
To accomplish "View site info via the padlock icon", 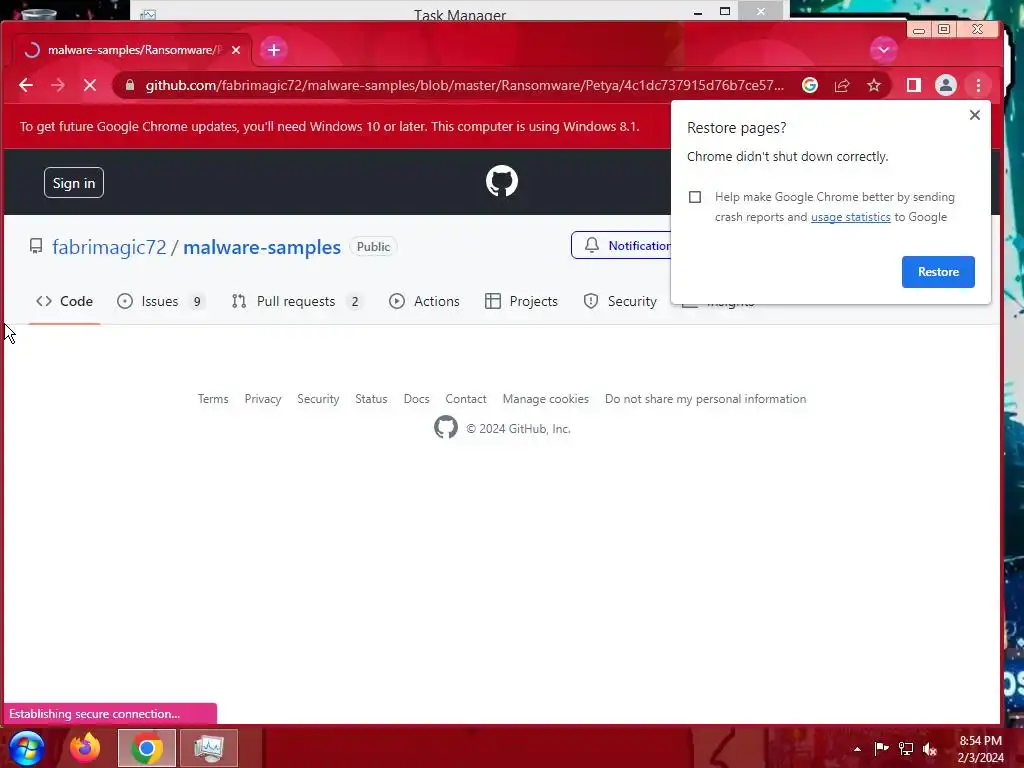I will [130, 85].
